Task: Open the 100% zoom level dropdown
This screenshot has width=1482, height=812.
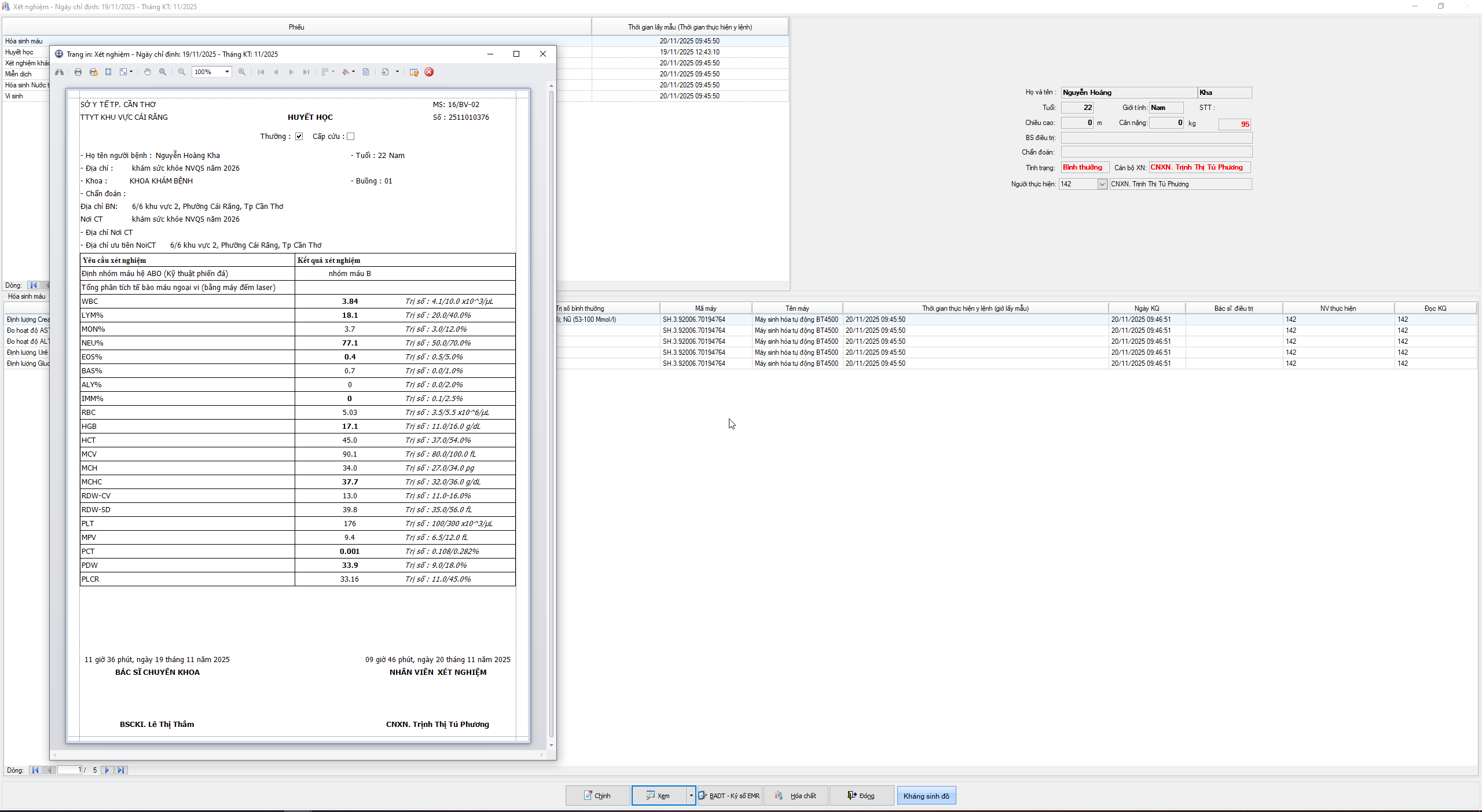Action: [227, 72]
